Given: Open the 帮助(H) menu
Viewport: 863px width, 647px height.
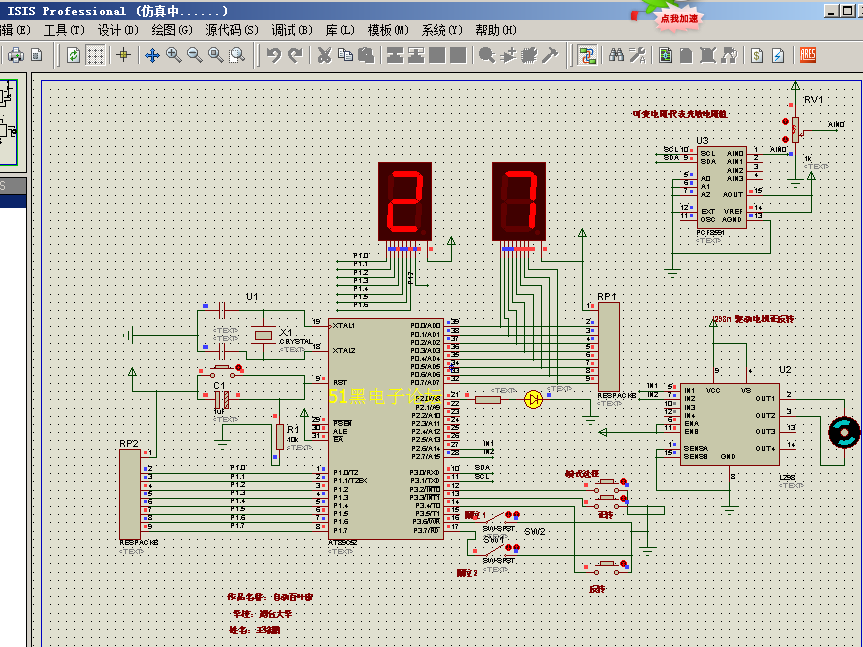Looking at the screenshot, I should [496, 30].
